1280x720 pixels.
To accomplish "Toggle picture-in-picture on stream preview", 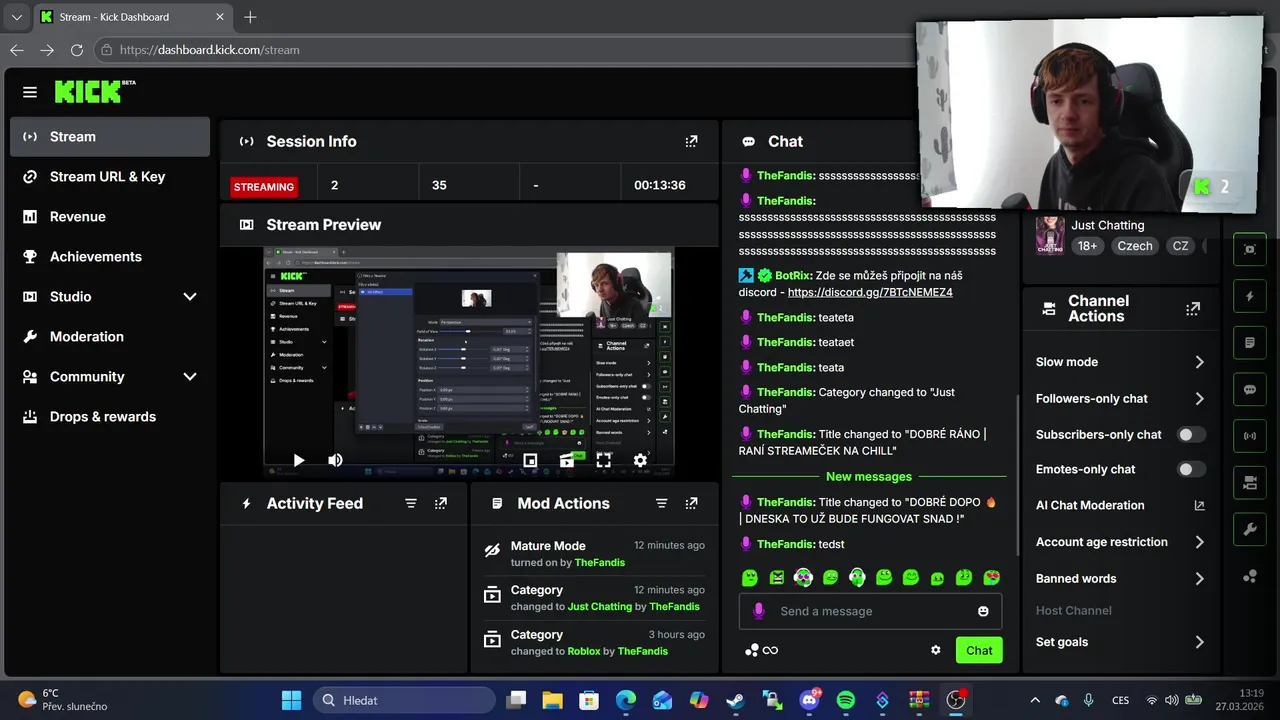I will [x=530, y=460].
